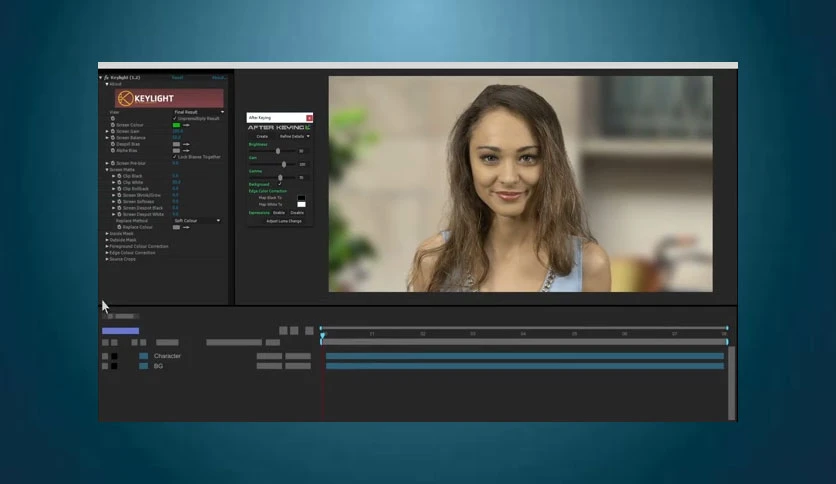
Task: Use the Alpha Bias eyedropper
Action: [x=186, y=150]
